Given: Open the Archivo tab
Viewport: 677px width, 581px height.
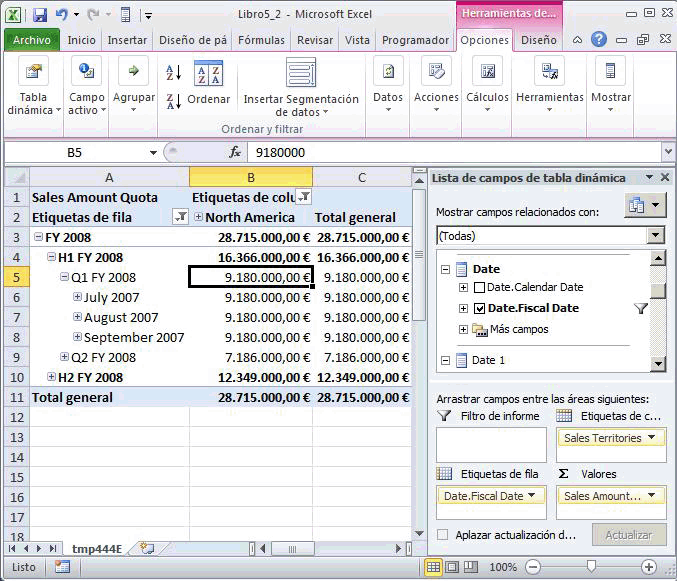Looking at the screenshot, I should pyautogui.click(x=32, y=40).
